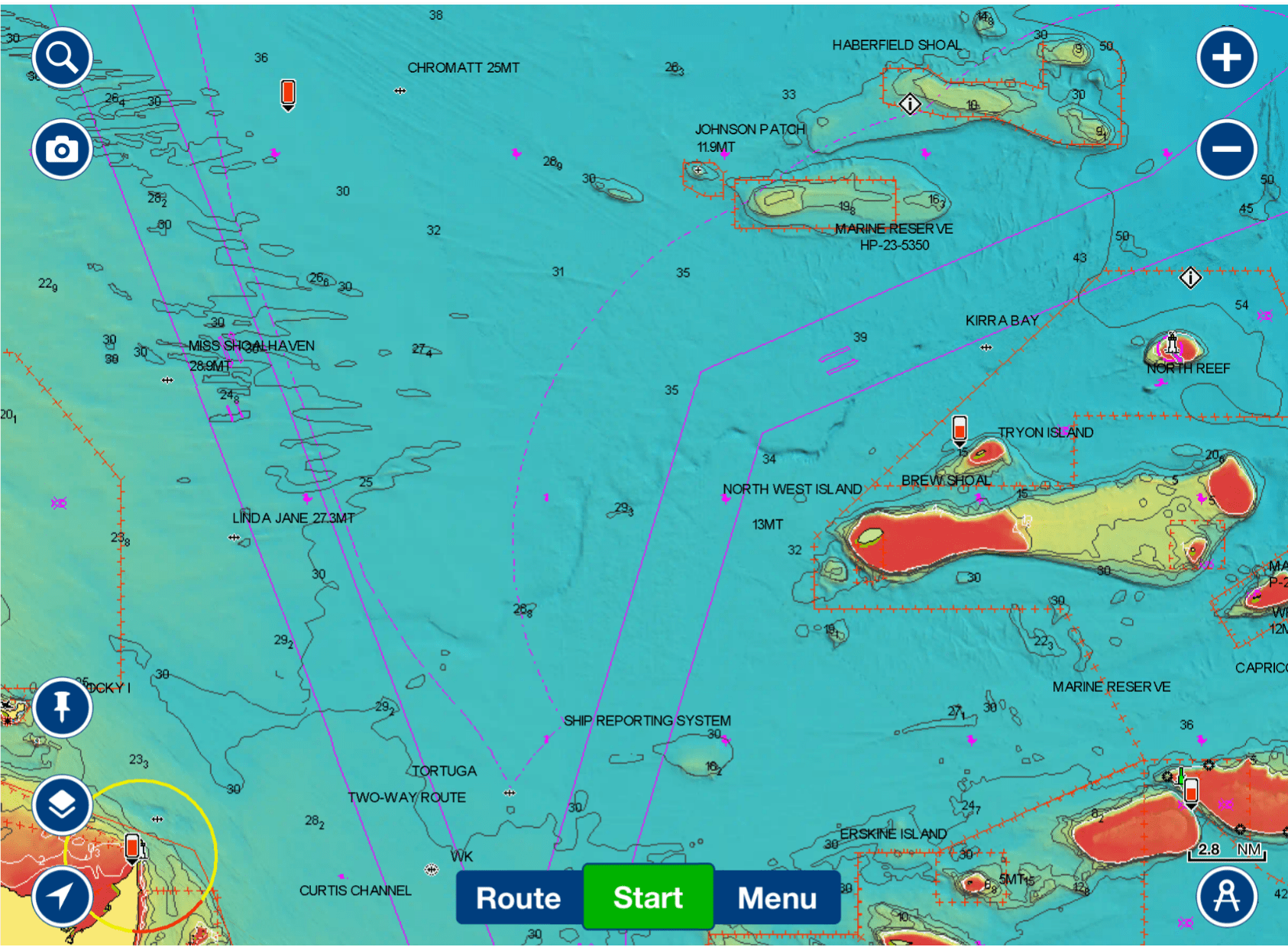Screen dimensions: 1288x947
Task: Click the Marine Reserve HP-23-5350 label
Action: coord(894,237)
